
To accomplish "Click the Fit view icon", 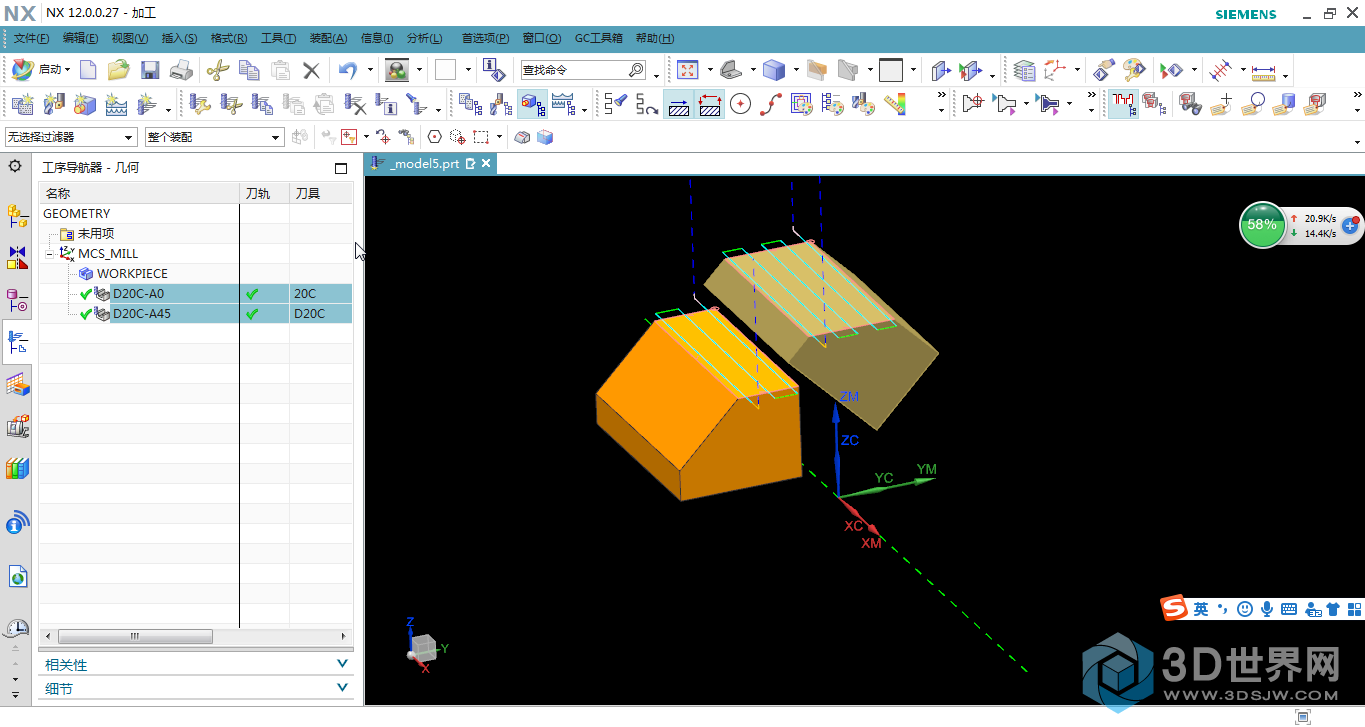I will 688,70.
